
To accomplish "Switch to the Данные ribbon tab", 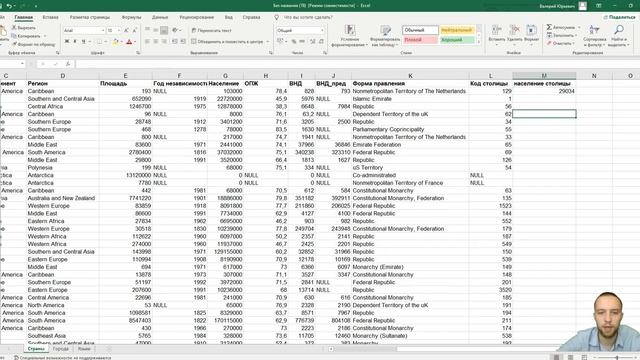I will pos(160,17).
